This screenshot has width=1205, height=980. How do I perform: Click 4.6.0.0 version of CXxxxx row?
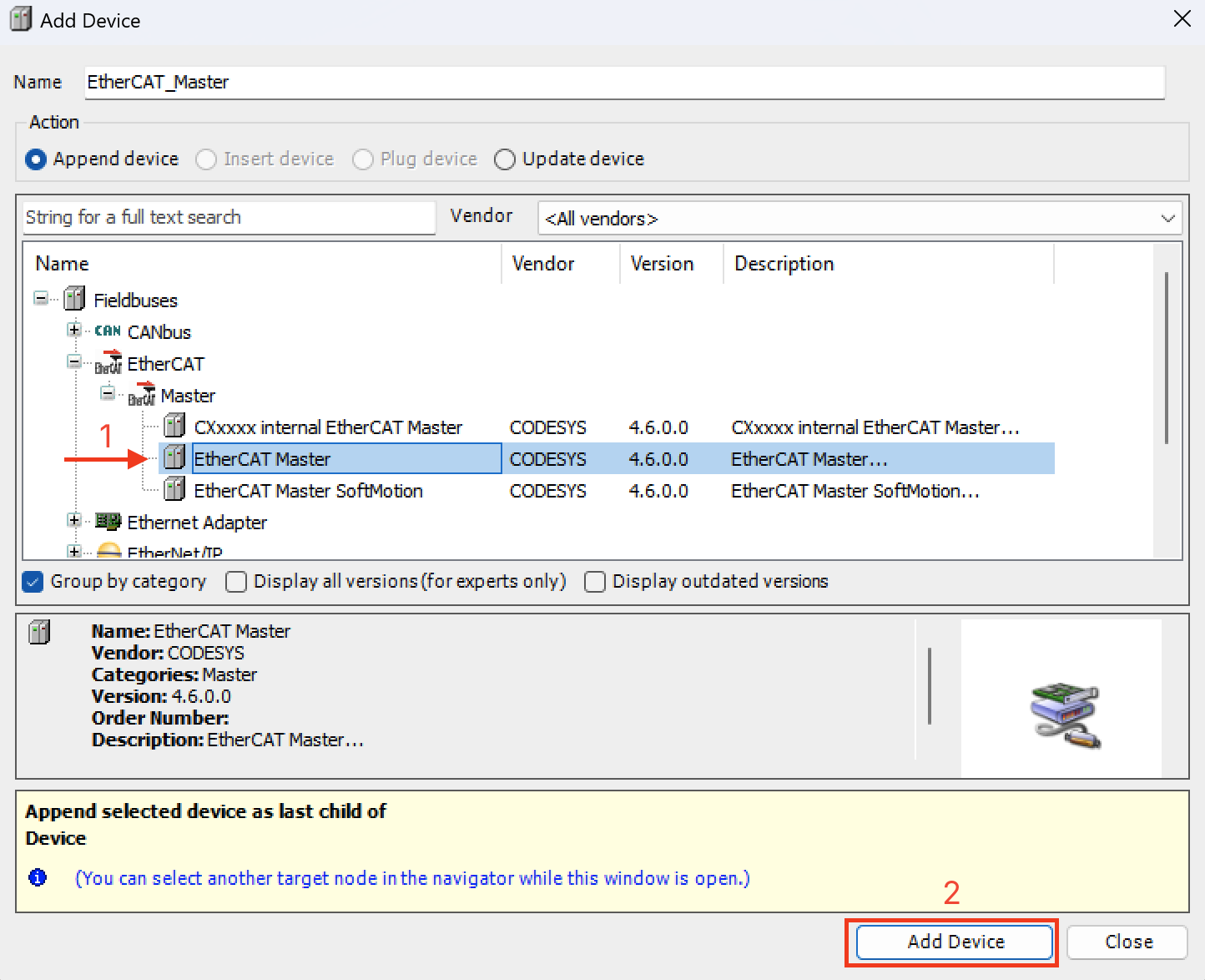point(658,427)
